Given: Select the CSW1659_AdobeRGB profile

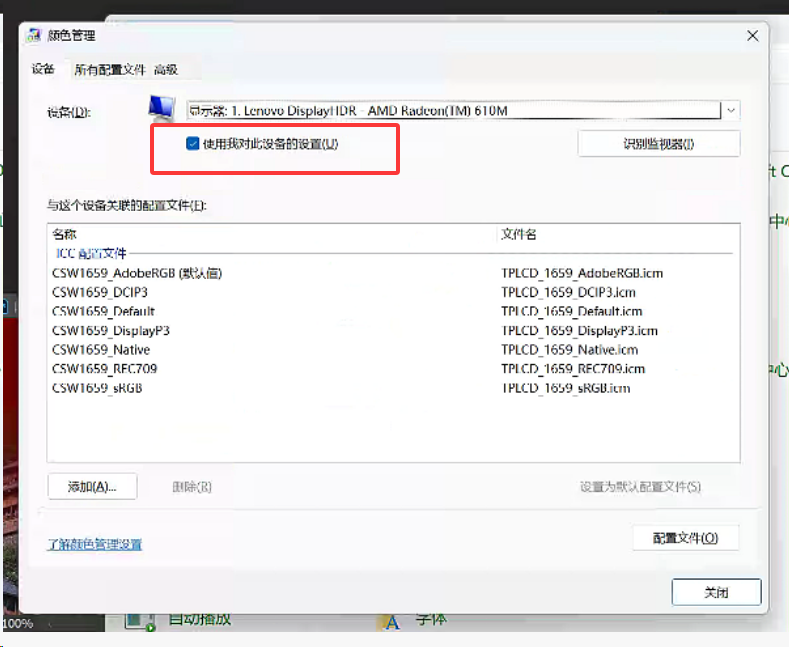Looking at the screenshot, I should [136, 273].
